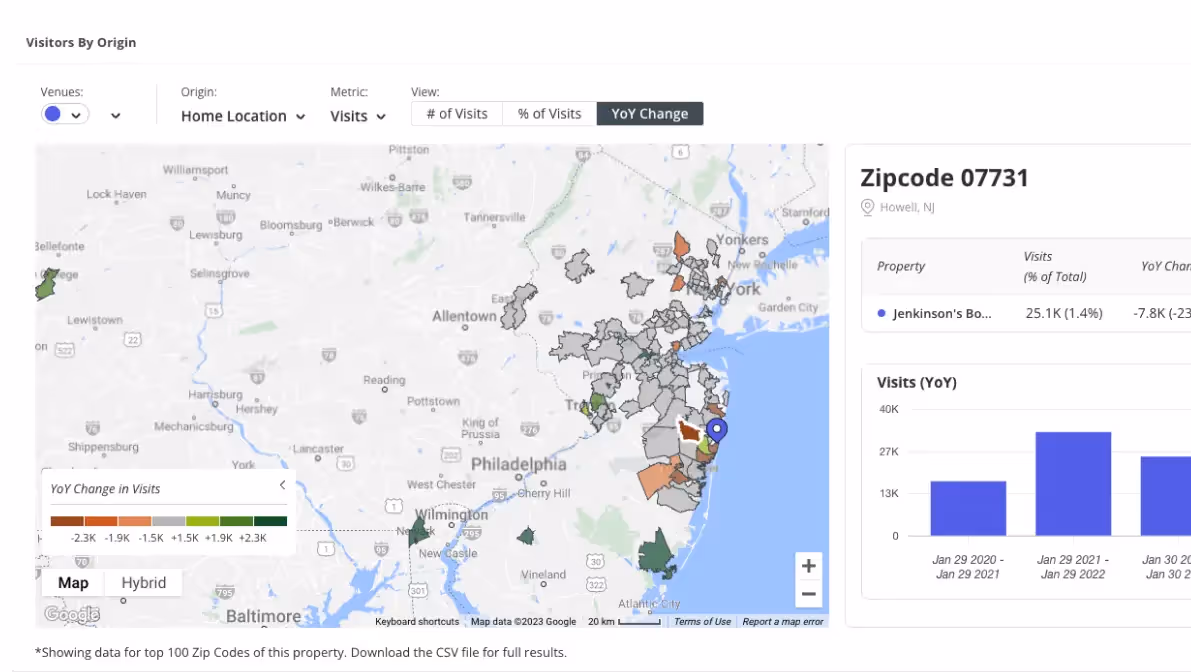This screenshot has width=1191, height=672.
Task: Select the dark green region near Atlantic City
Action: pos(656,554)
